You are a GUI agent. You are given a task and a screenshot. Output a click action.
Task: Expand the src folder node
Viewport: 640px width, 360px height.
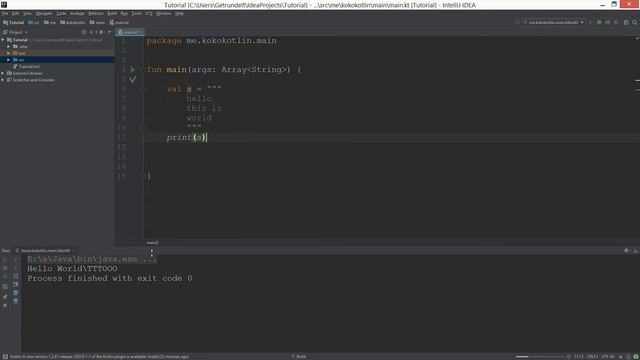(x=9, y=60)
